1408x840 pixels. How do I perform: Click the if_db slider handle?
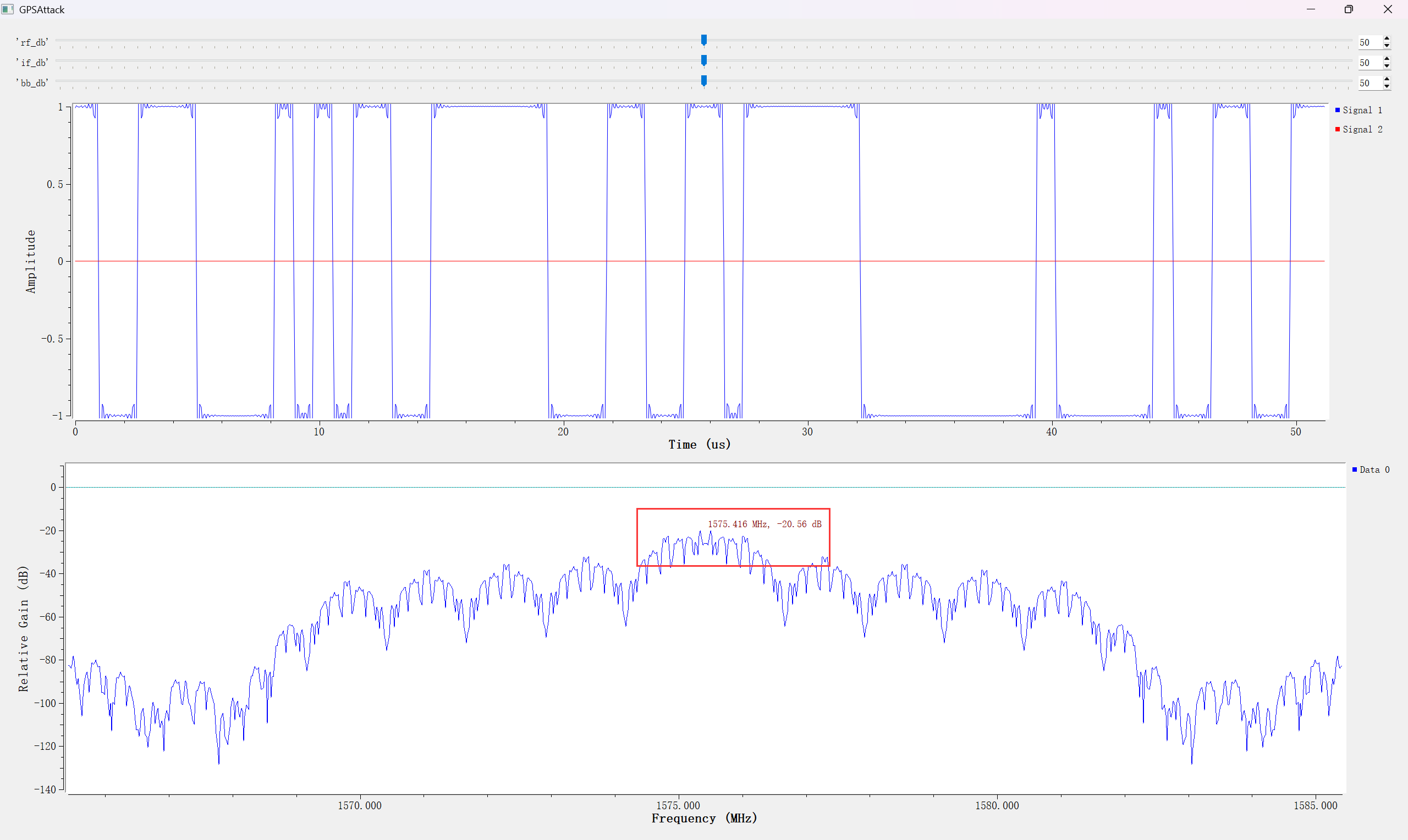pos(703,60)
